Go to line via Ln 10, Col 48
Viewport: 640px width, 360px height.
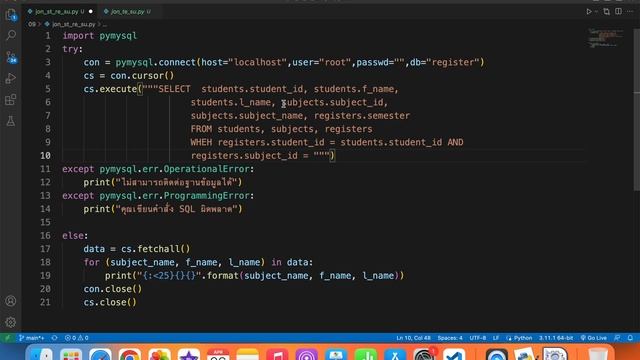(413, 338)
